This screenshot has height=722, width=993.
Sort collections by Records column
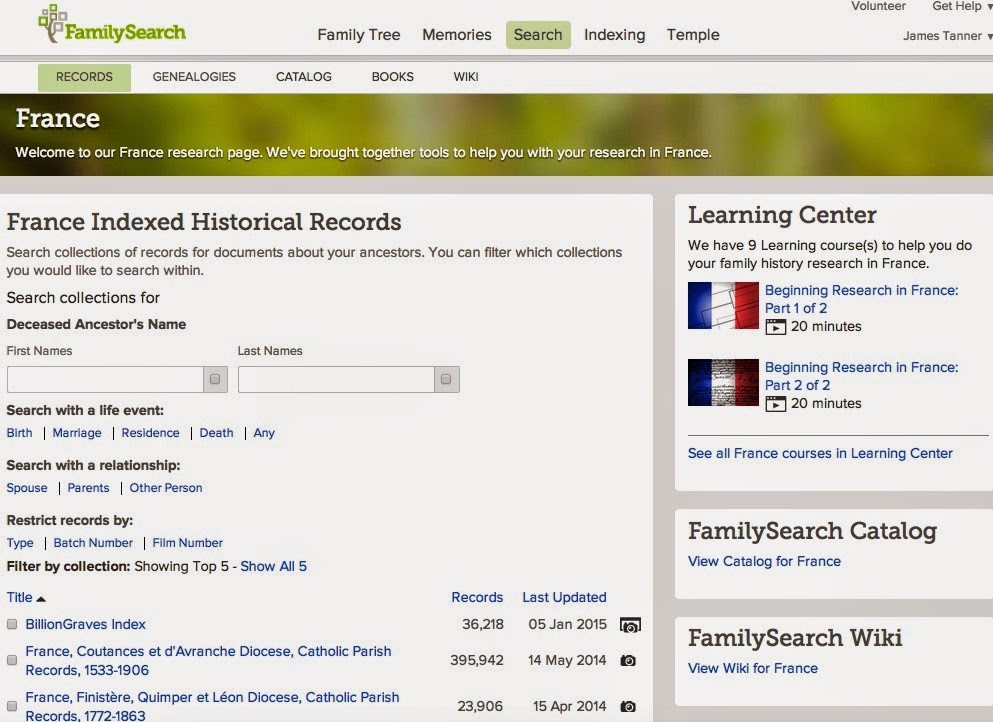(477, 598)
